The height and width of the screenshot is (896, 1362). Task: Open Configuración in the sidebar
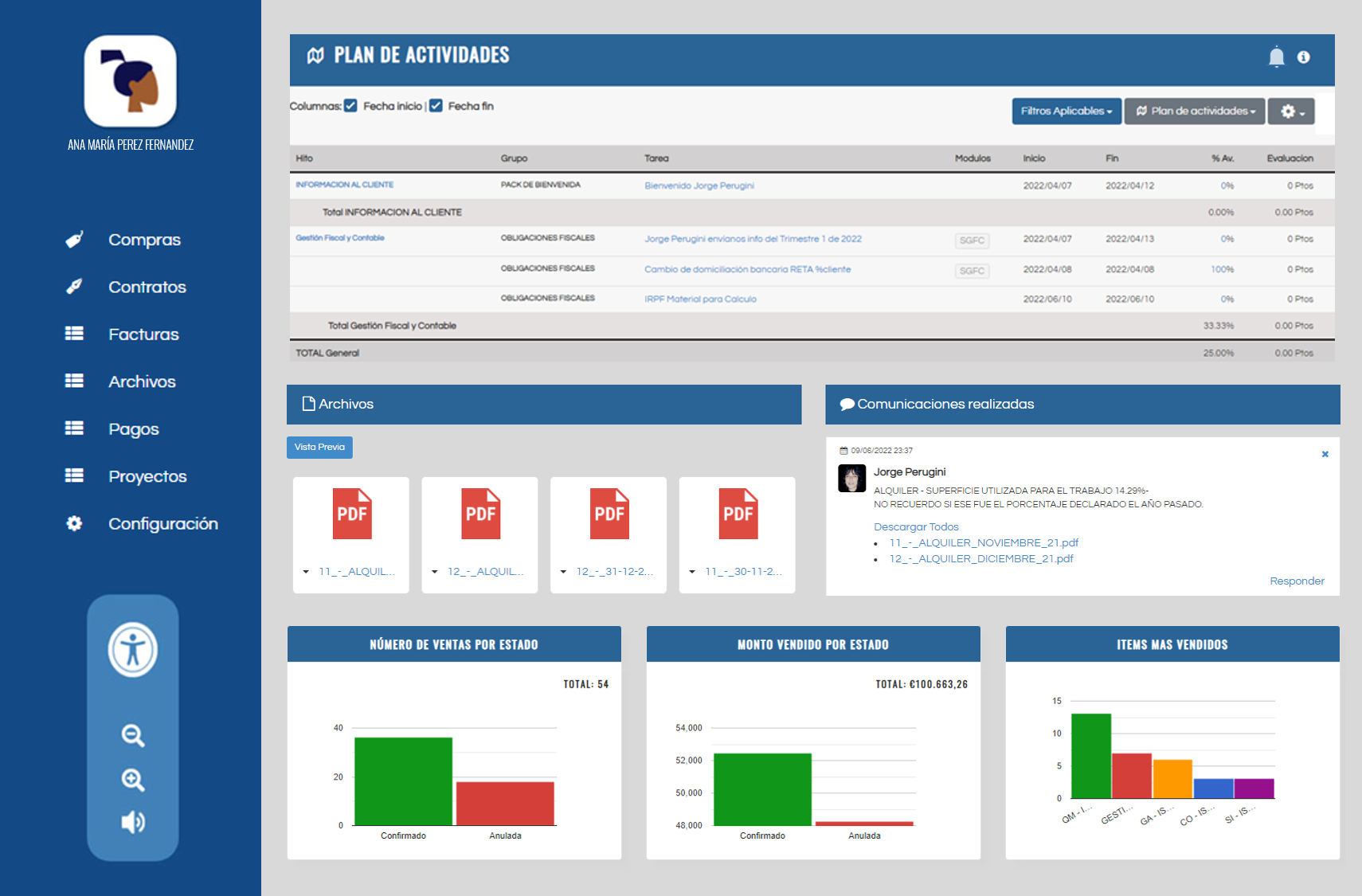(x=162, y=524)
